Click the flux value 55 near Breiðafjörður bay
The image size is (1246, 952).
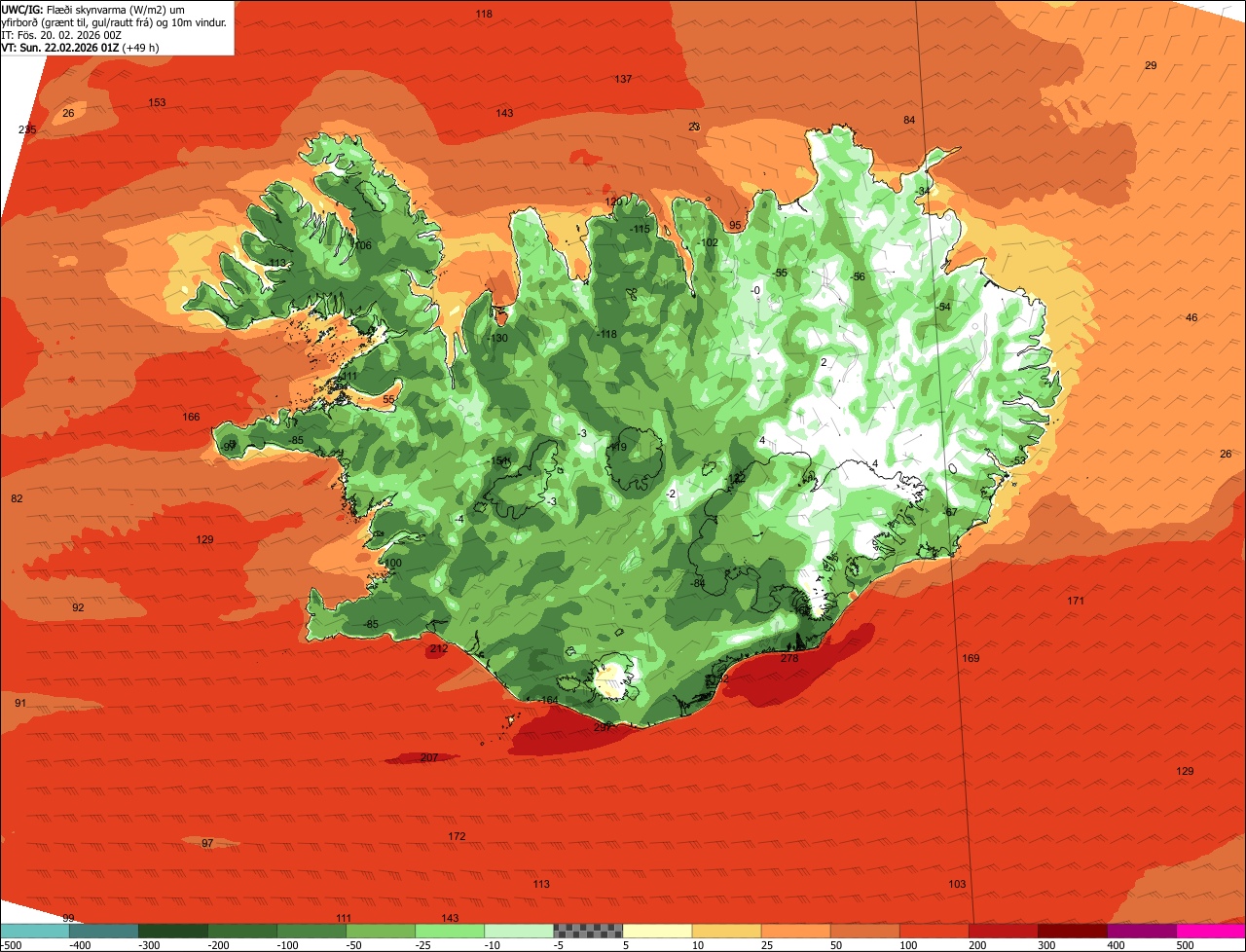click(388, 400)
